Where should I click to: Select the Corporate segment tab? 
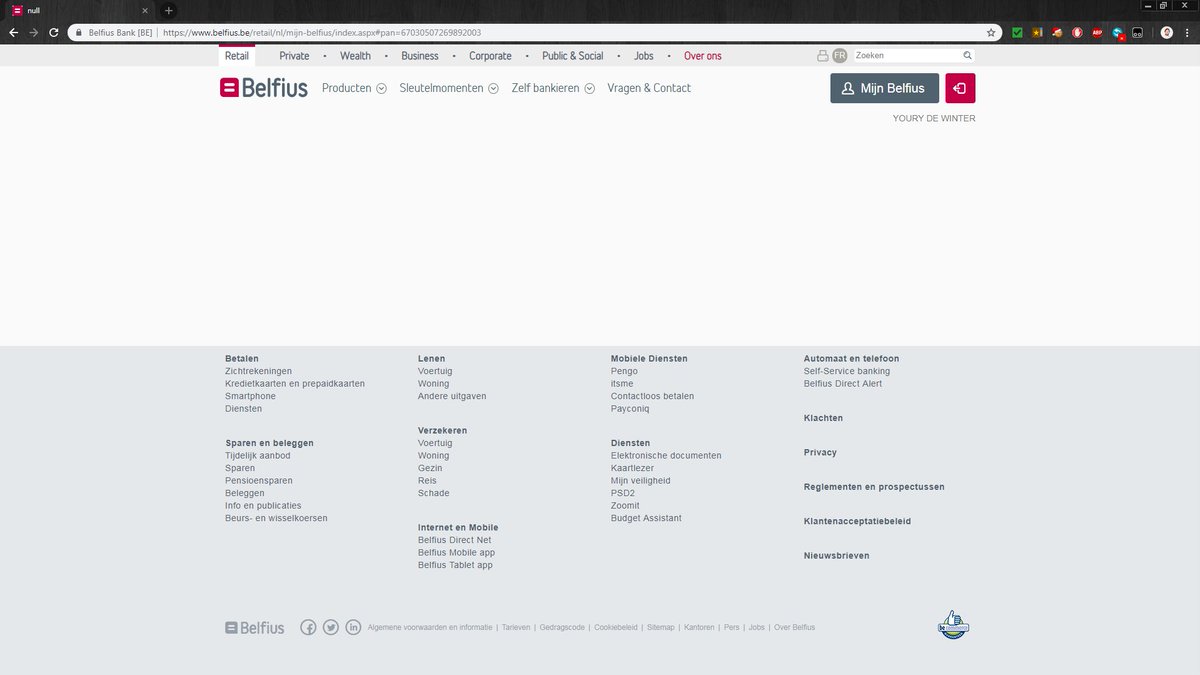pos(490,56)
